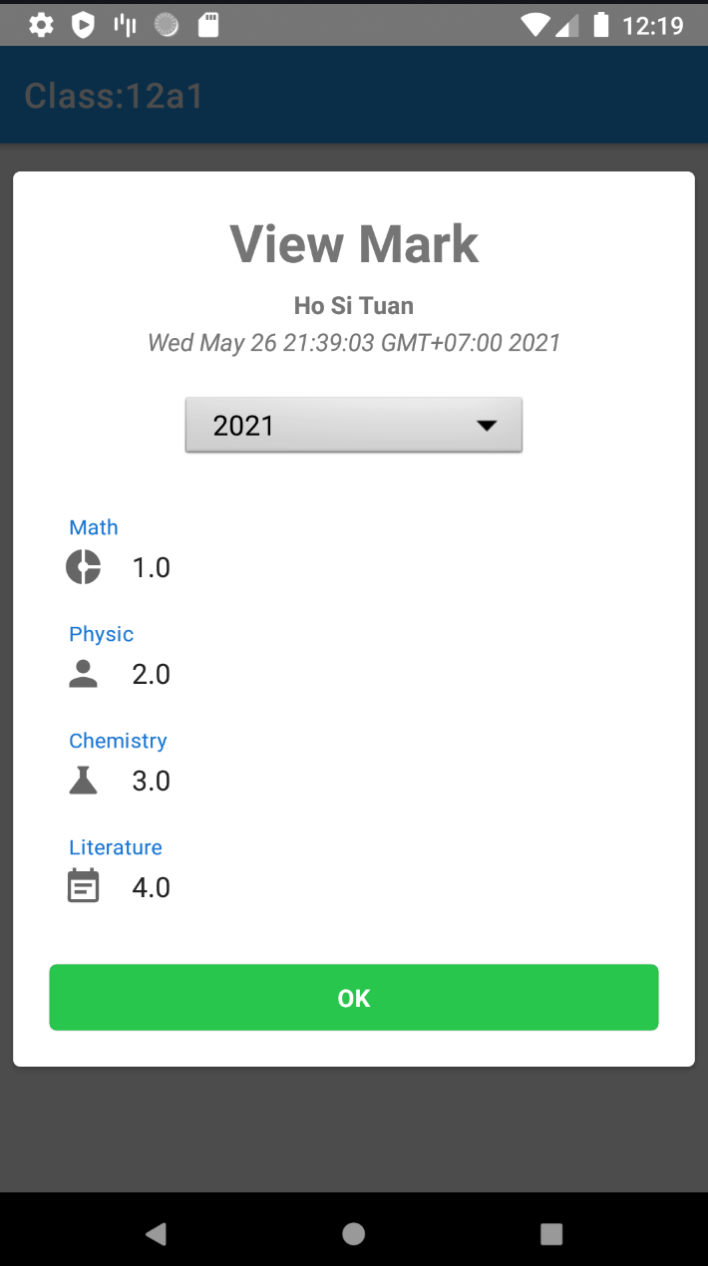Click the dropdown arrow on the year selector
Screen dimensions: 708x1266
[487, 424]
